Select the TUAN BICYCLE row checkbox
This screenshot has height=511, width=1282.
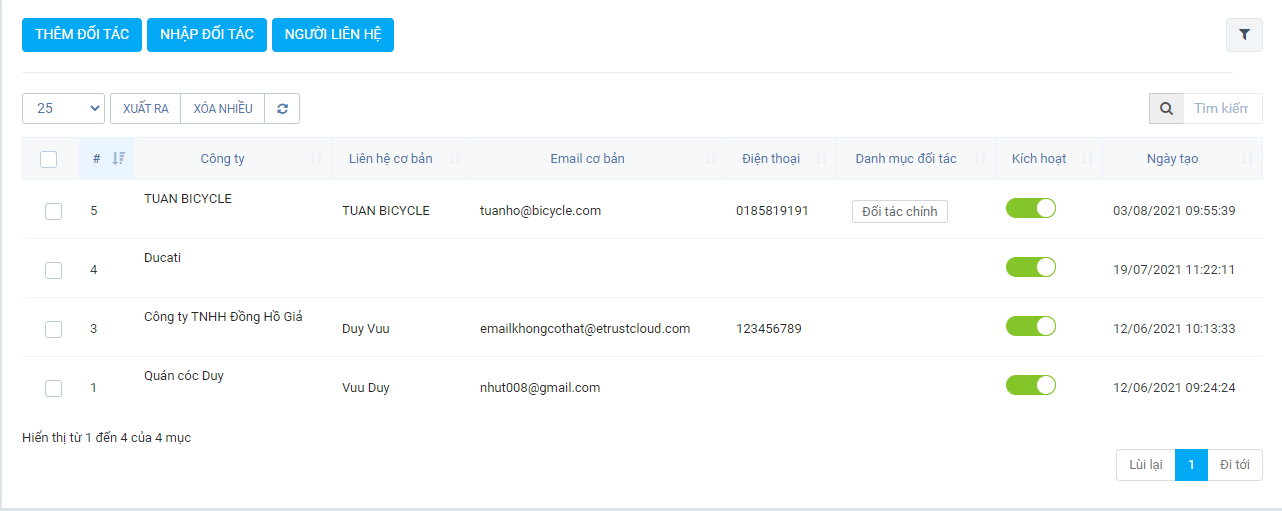coord(54,211)
